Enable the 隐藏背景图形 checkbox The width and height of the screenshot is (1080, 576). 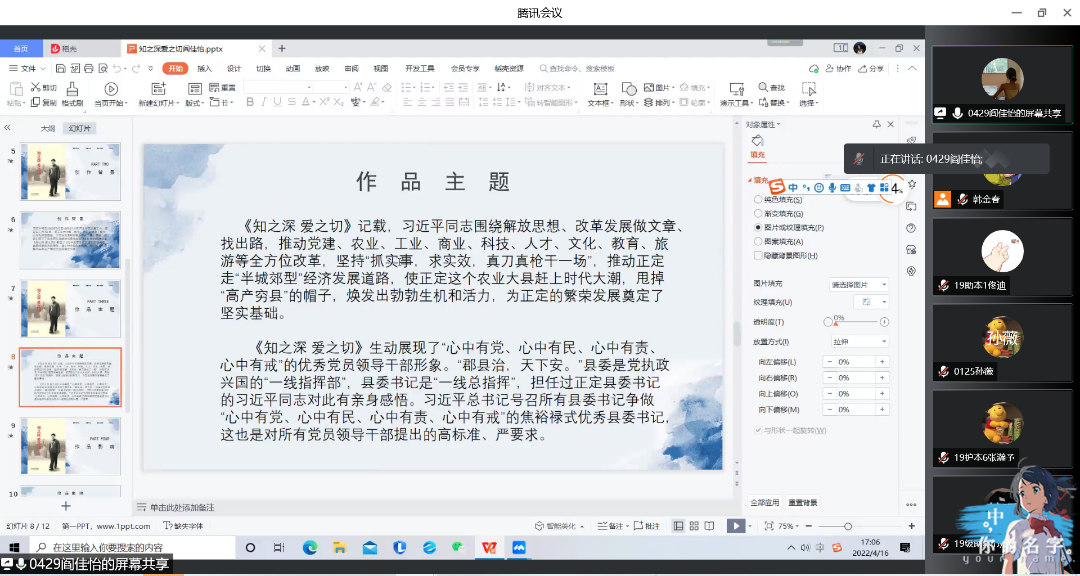(757, 255)
